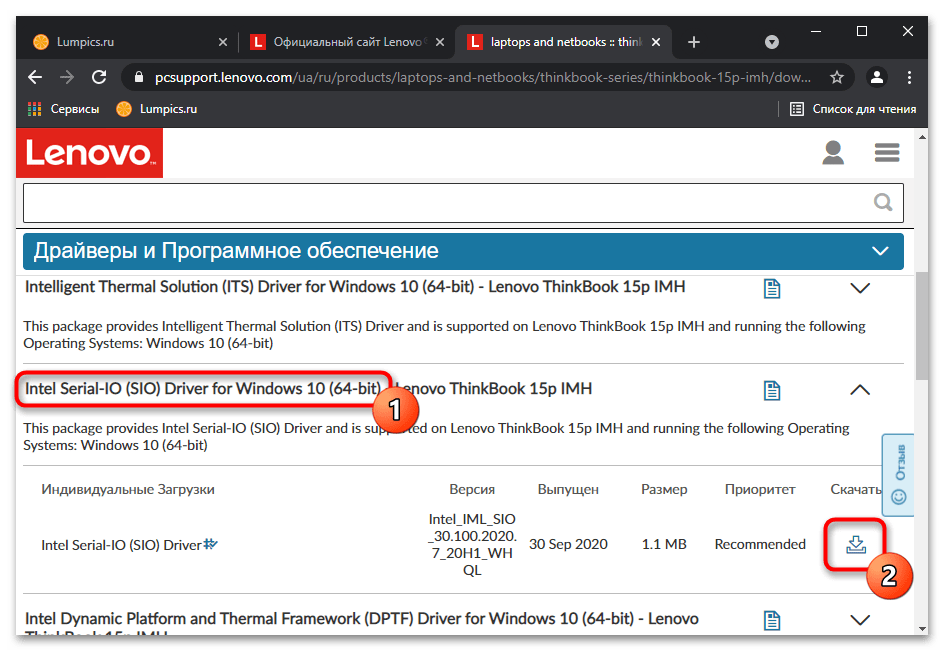Image resolution: width=944 pixels, height=651 pixels.
Task: Collapse Intel Serial-IO driver section
Action: [x=860, y=390]
